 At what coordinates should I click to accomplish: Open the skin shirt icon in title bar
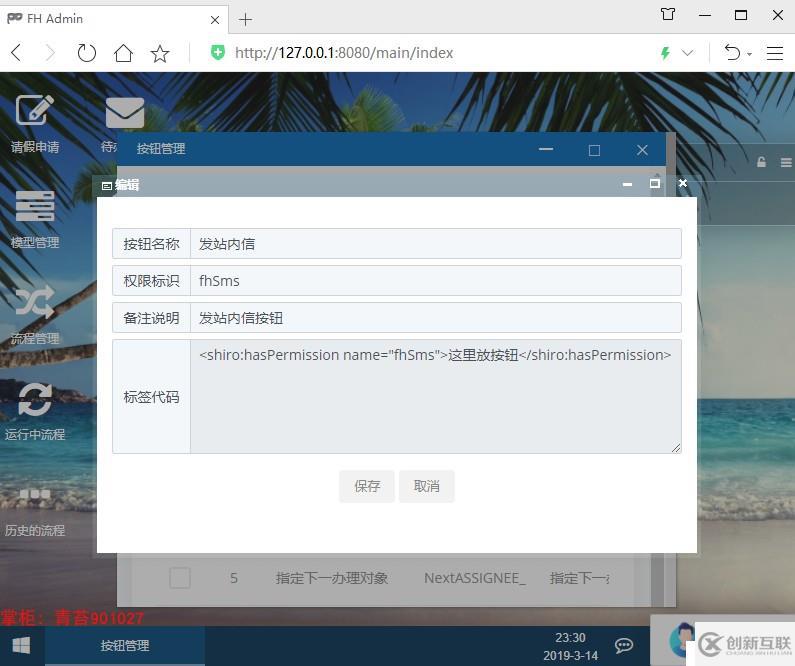tap(668, 14)
